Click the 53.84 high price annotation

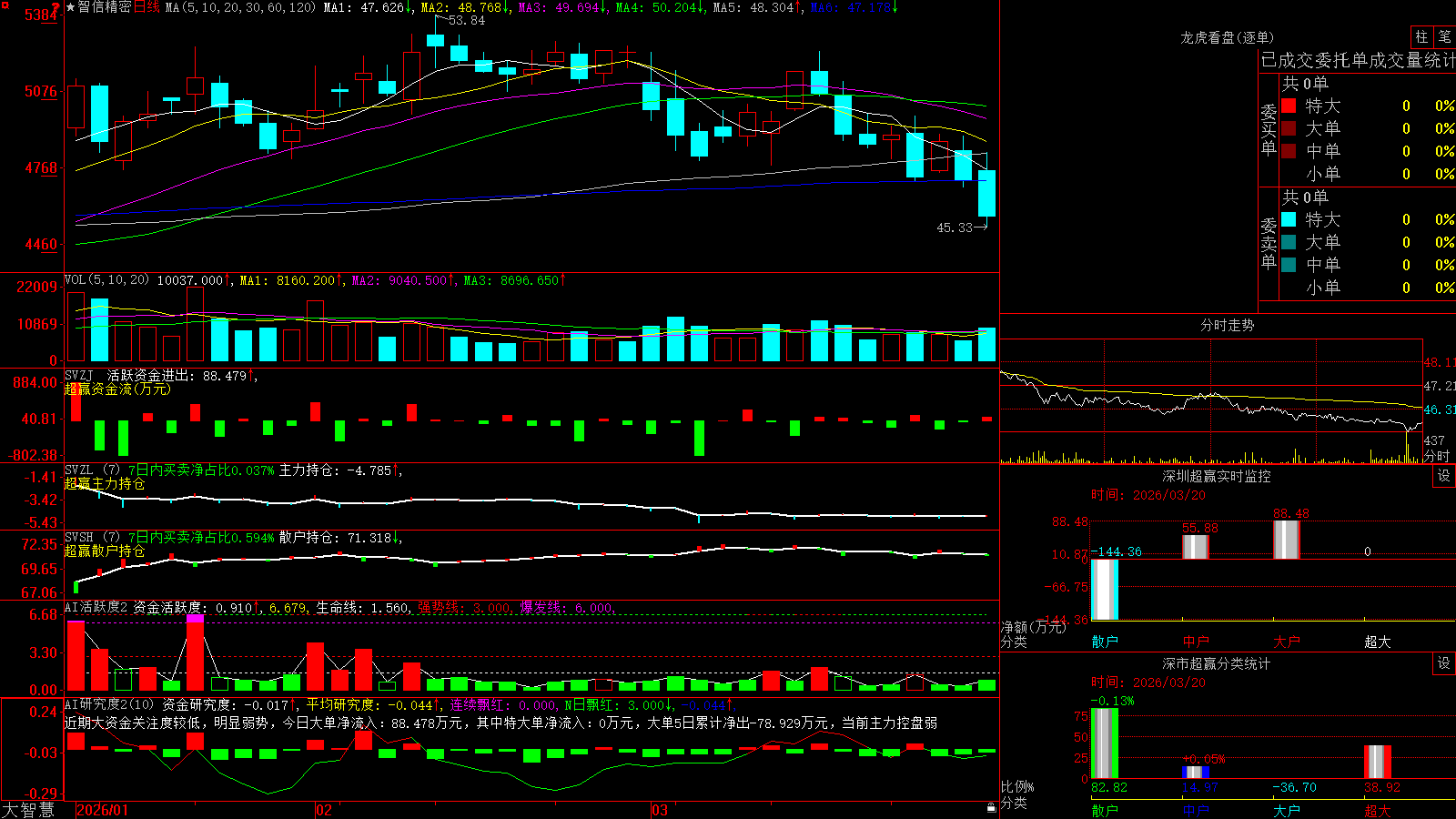tap(467, 20)
